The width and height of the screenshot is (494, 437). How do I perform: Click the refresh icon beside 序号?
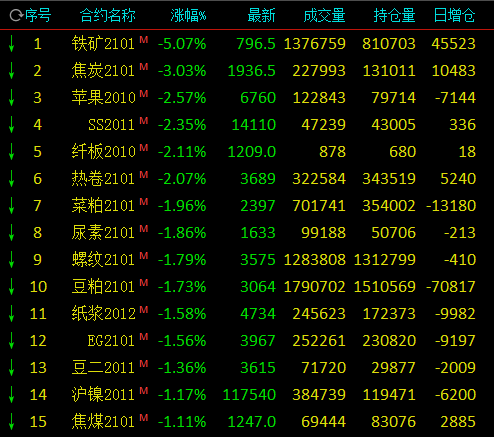(15, 15)
